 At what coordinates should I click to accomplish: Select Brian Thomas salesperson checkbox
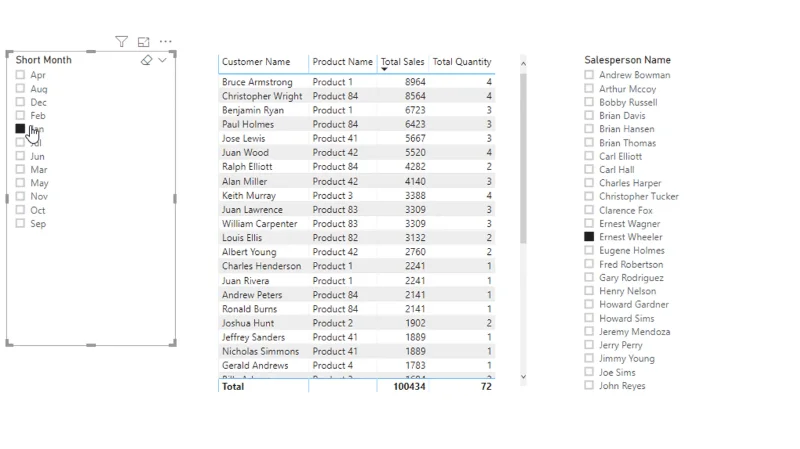coord(589,142)
